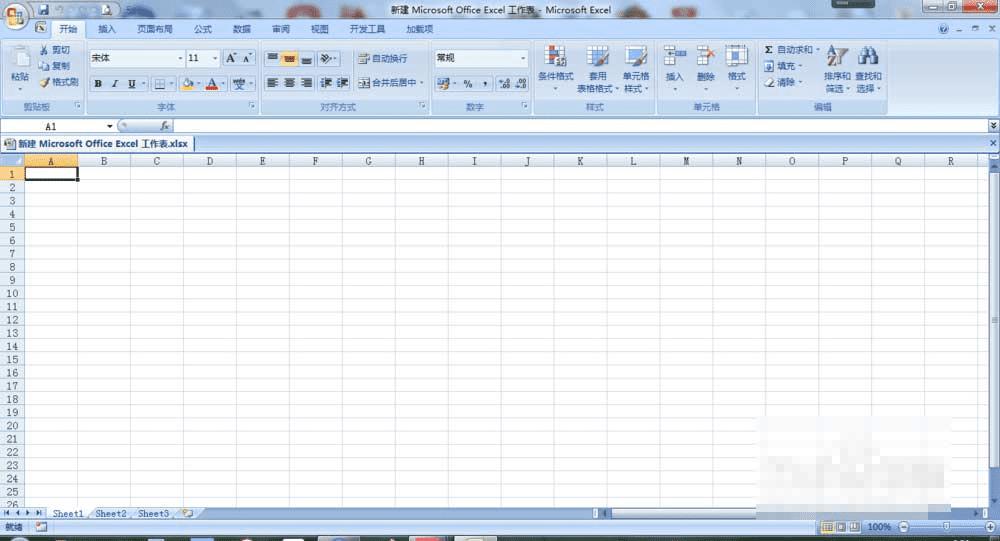Open Find and Select (查找和选择)
This screenshot has height=541, width=1000.
868,69
